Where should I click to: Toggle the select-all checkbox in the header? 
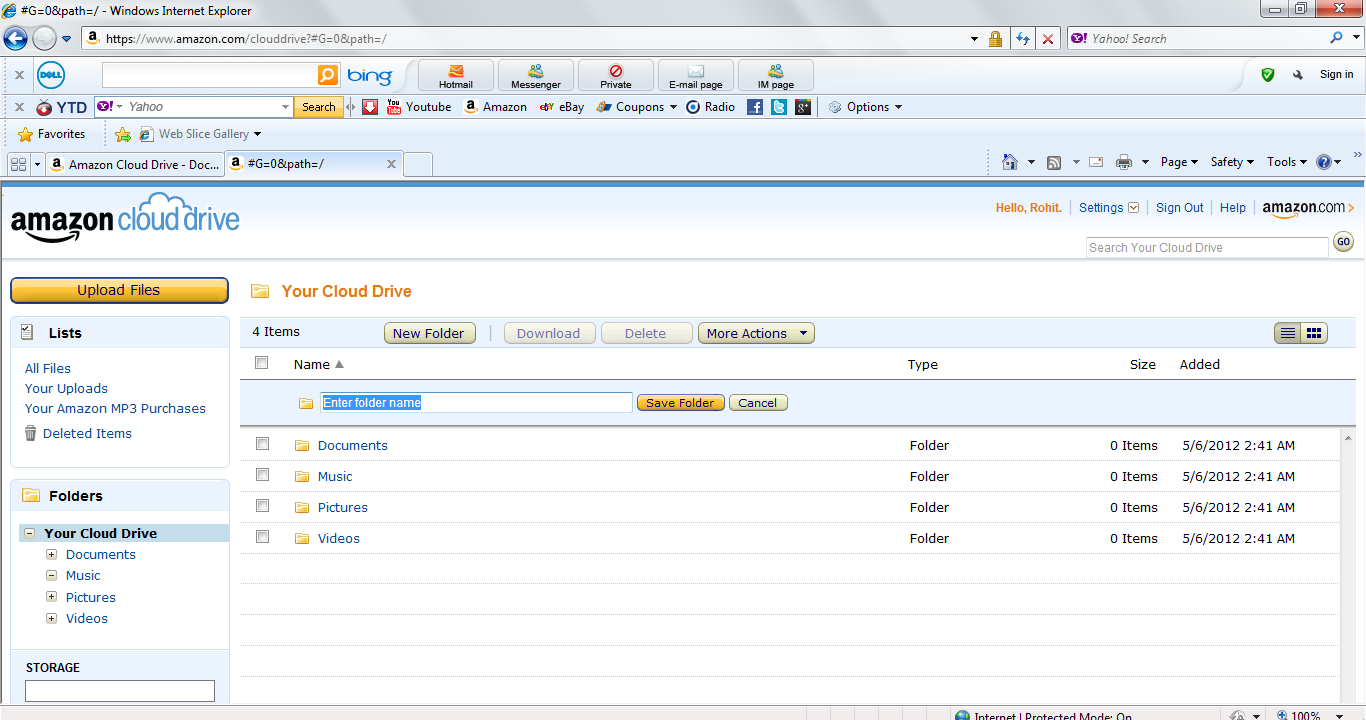(262, 363)
